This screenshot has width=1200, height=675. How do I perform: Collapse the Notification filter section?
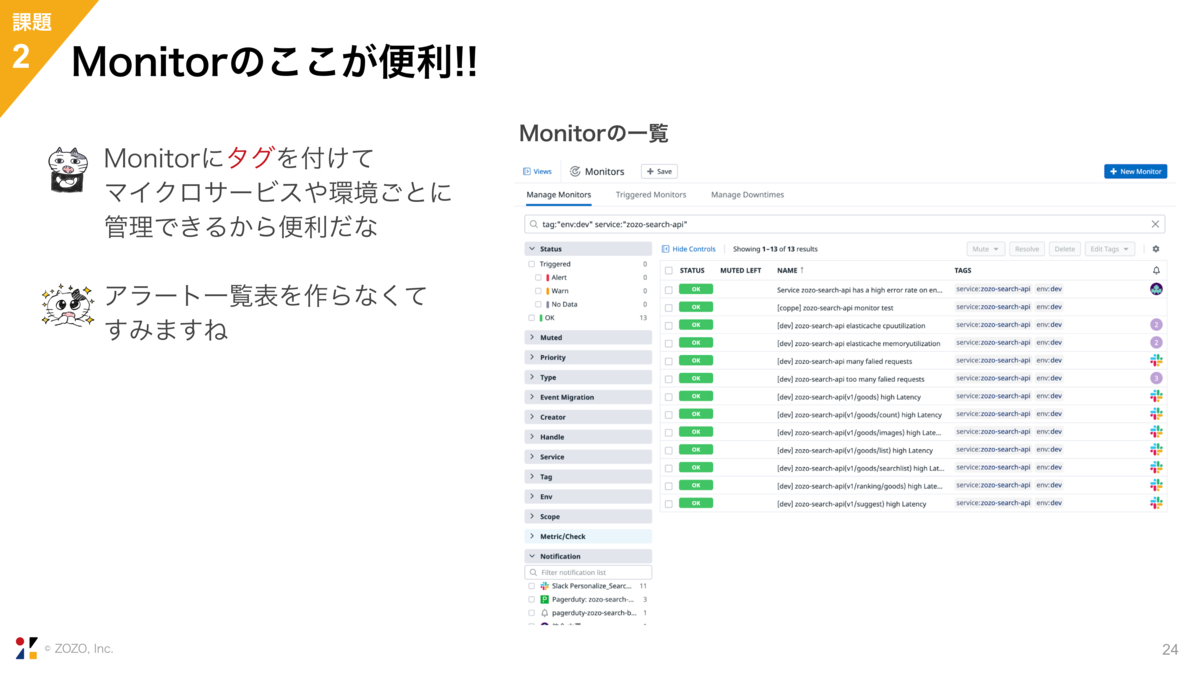tap(588, 556)
